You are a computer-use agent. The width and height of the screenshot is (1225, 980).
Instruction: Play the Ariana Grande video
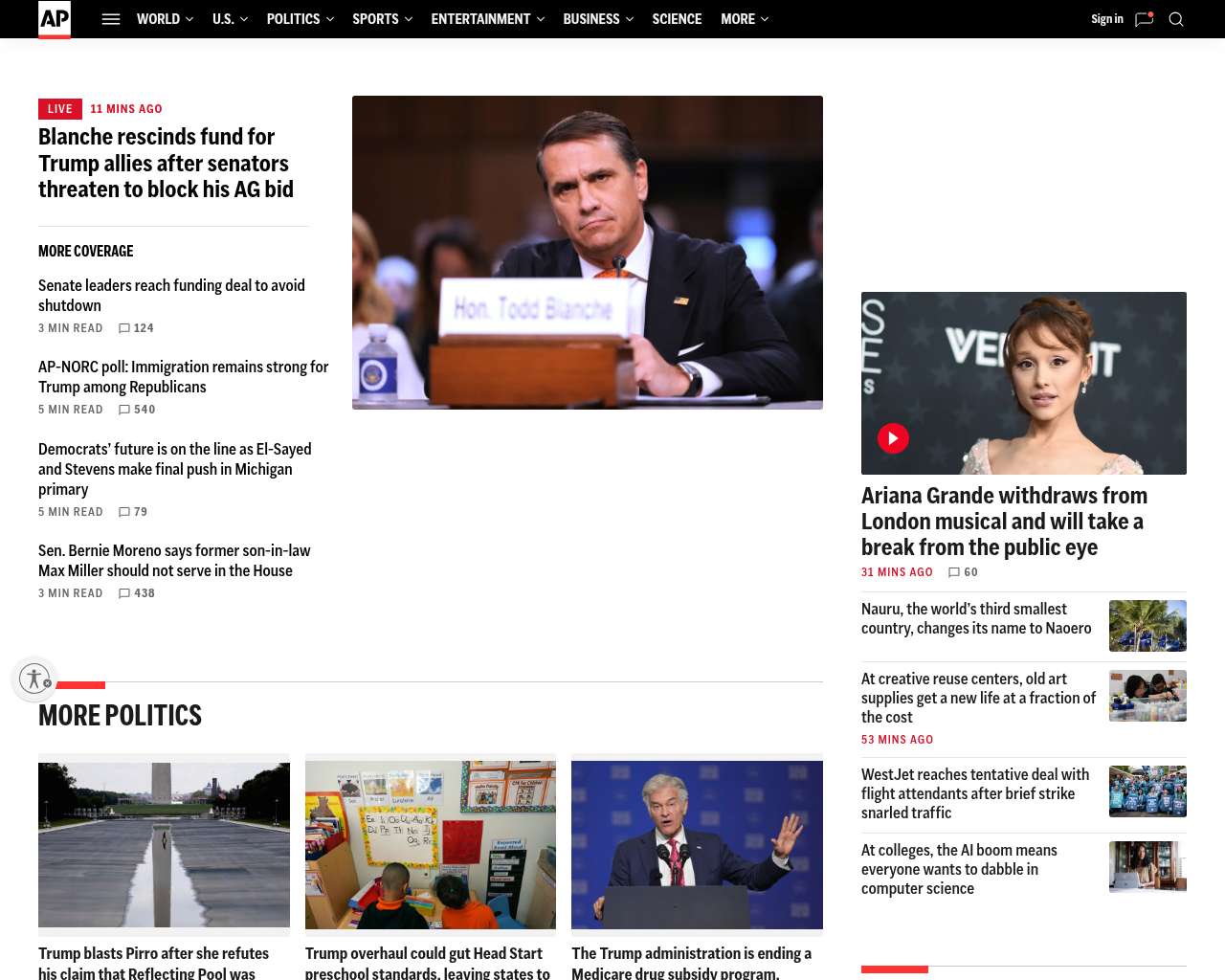(893, 438)
